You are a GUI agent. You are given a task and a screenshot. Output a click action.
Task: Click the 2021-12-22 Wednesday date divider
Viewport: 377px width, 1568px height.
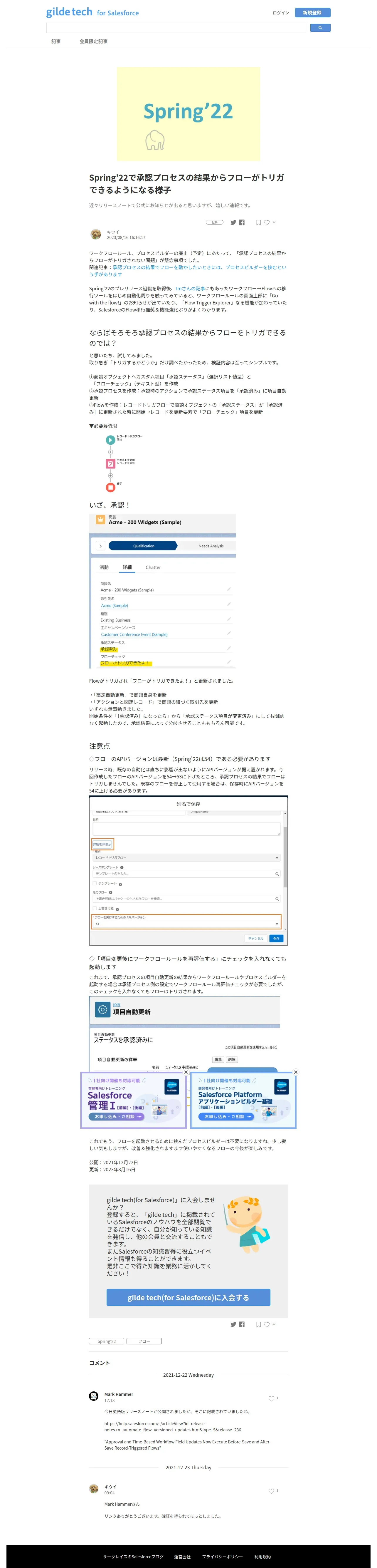(188, 1375)
